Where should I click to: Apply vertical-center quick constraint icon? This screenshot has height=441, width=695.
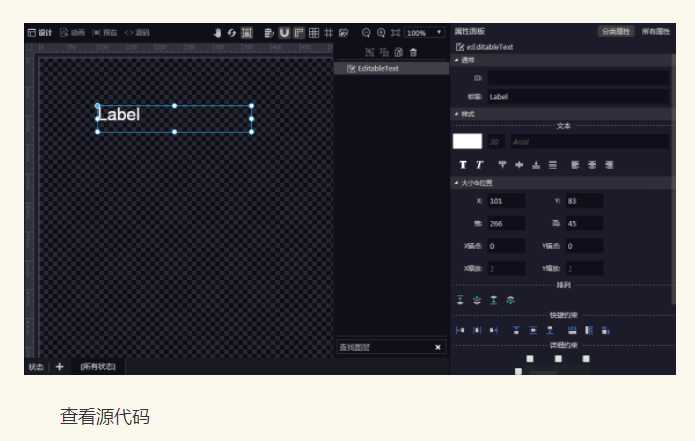(x=533, y=330)
